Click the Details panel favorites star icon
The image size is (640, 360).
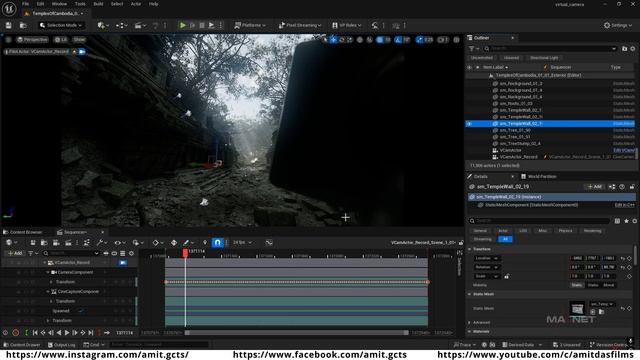pos(626,221)
